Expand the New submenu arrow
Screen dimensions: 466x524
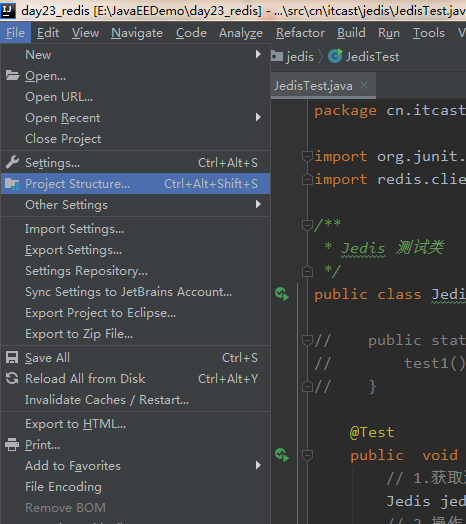[258, 54]
